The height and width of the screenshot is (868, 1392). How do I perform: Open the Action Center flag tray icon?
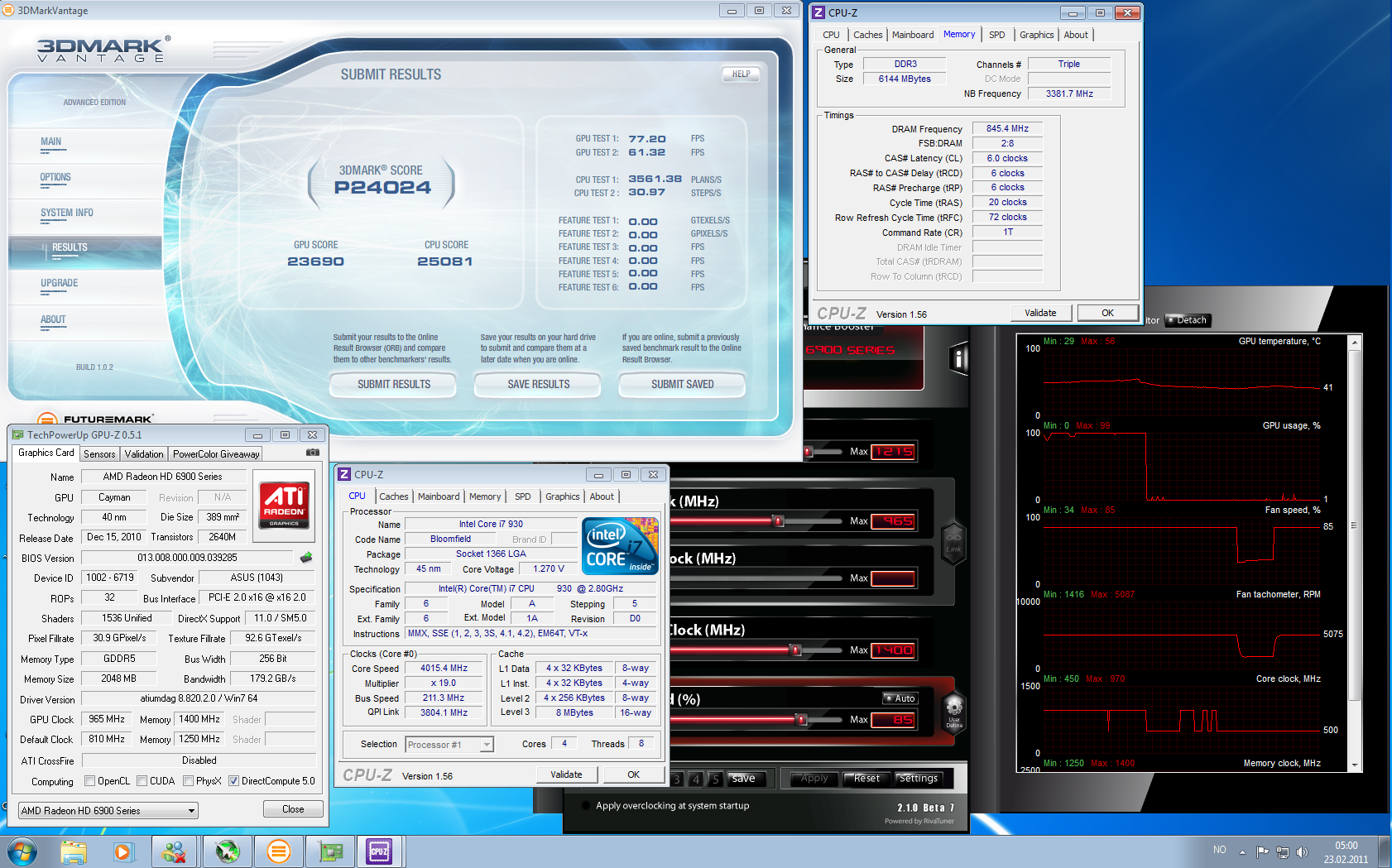click(x=1262, y=851)
